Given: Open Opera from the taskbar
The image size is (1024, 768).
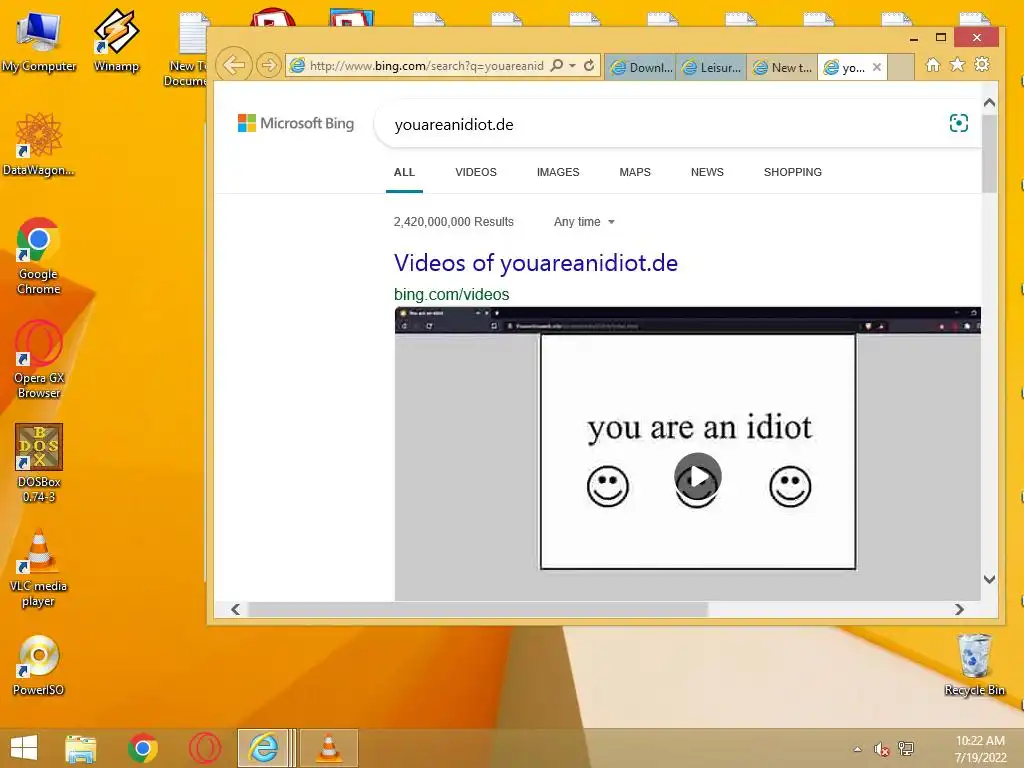Looking at the screenshot, I should 205,748.
